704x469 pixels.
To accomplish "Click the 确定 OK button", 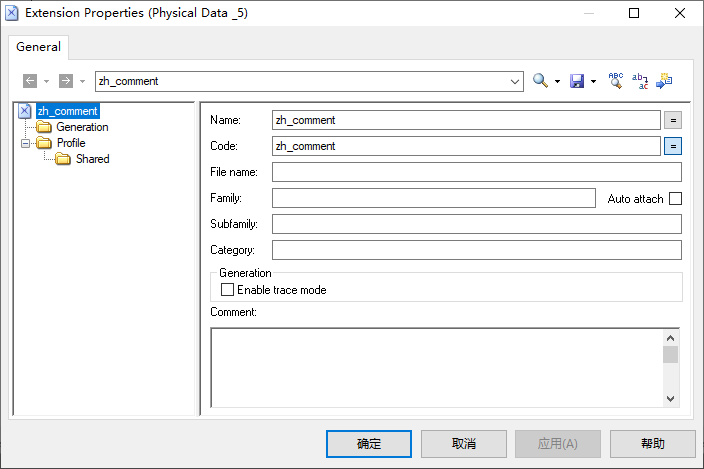I will 369,444.
